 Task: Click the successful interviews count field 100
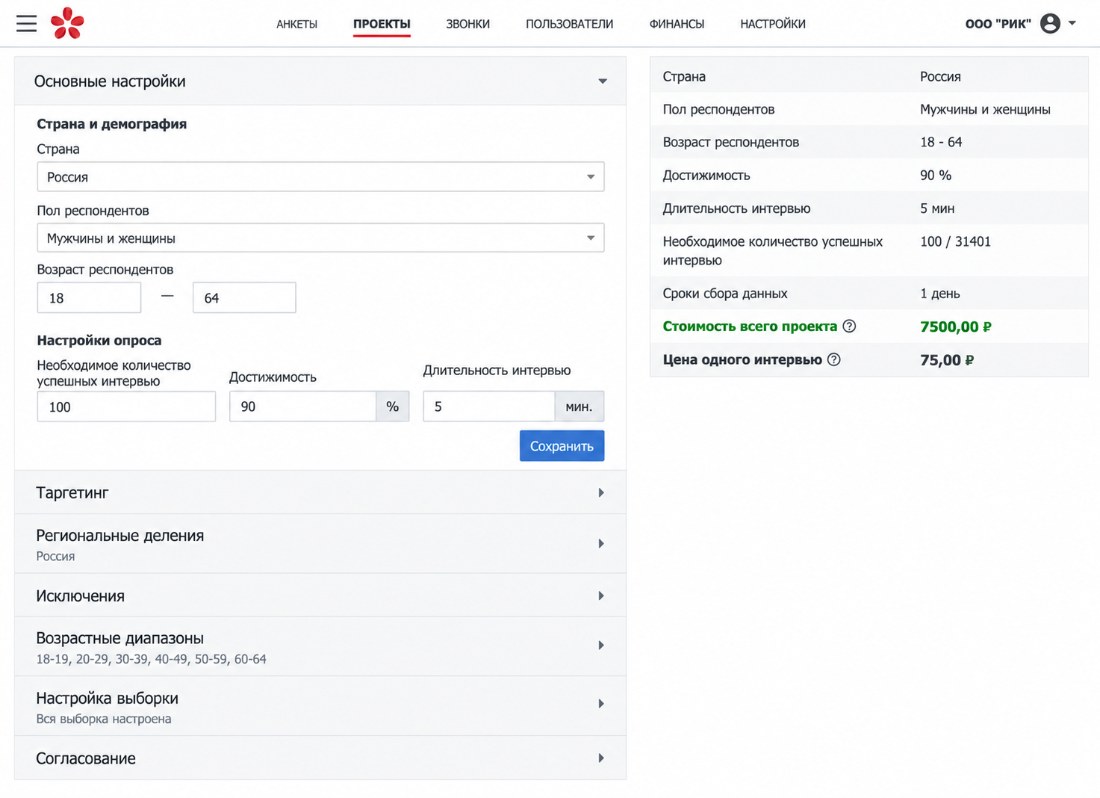[126, 407]
